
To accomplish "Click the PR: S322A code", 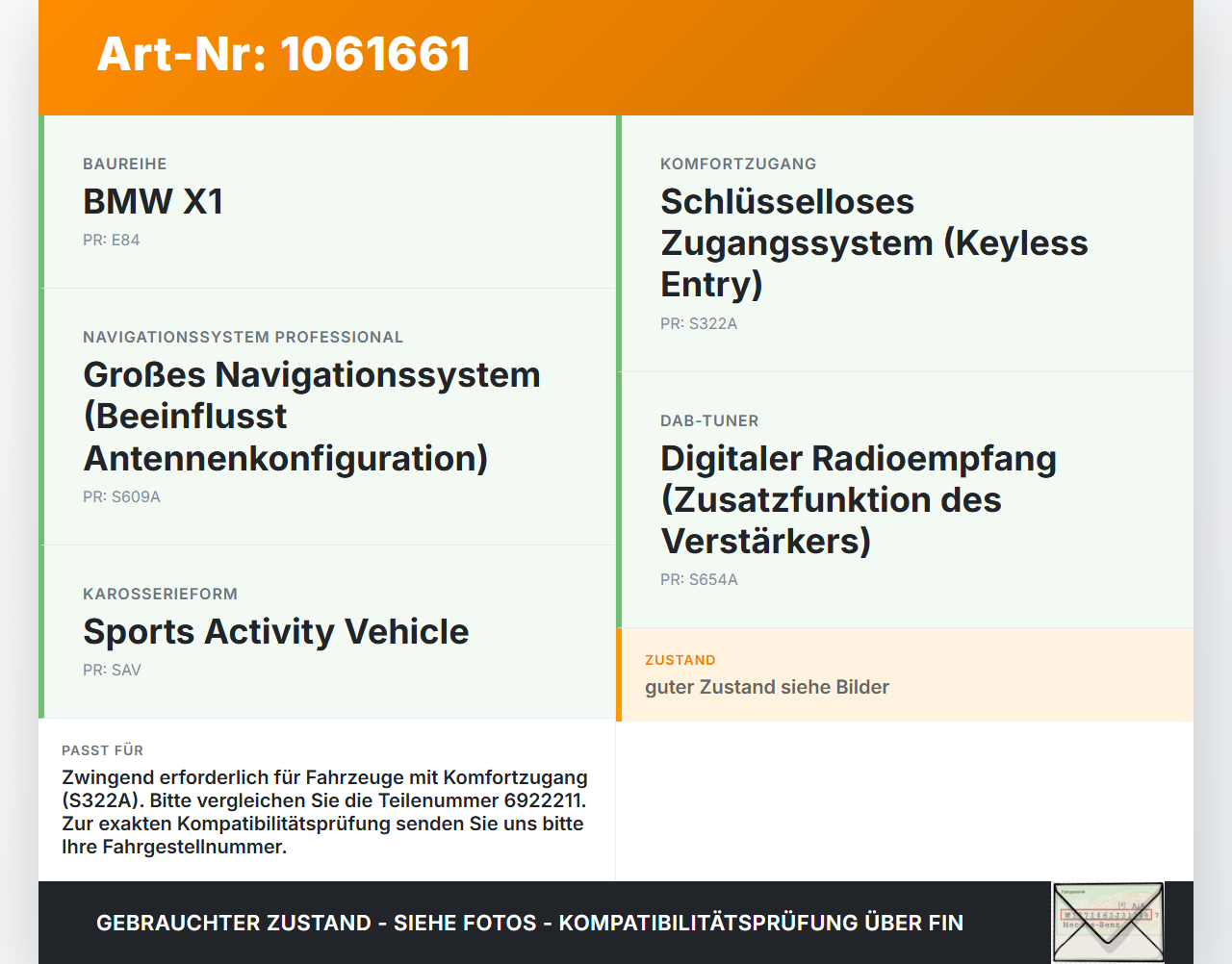I will click(699, 324).
